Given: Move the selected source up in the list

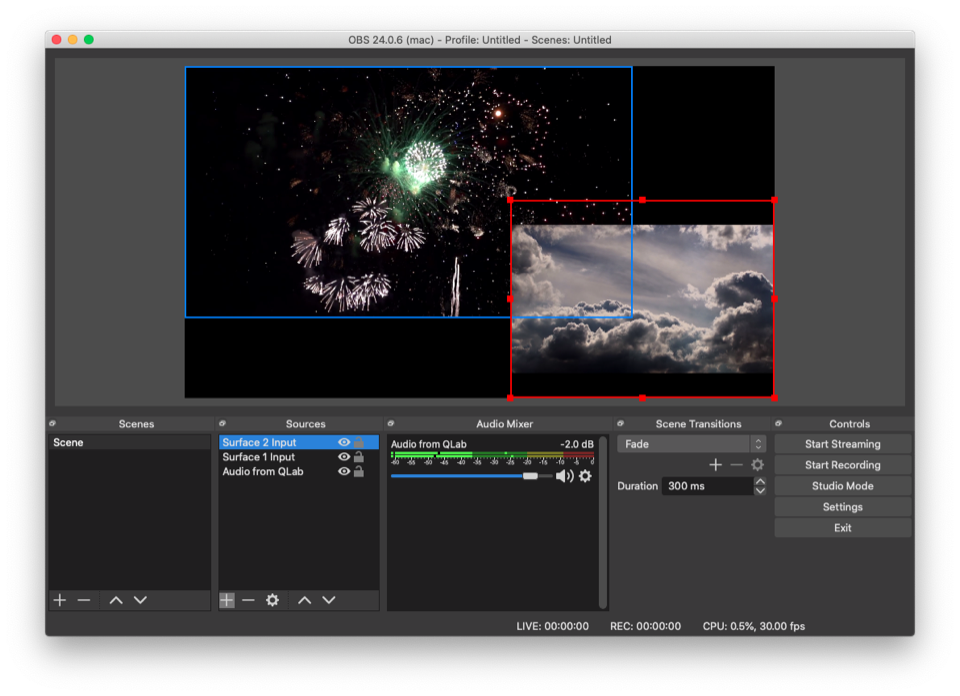Looking at the screenshot, I should tap(304, 600).
